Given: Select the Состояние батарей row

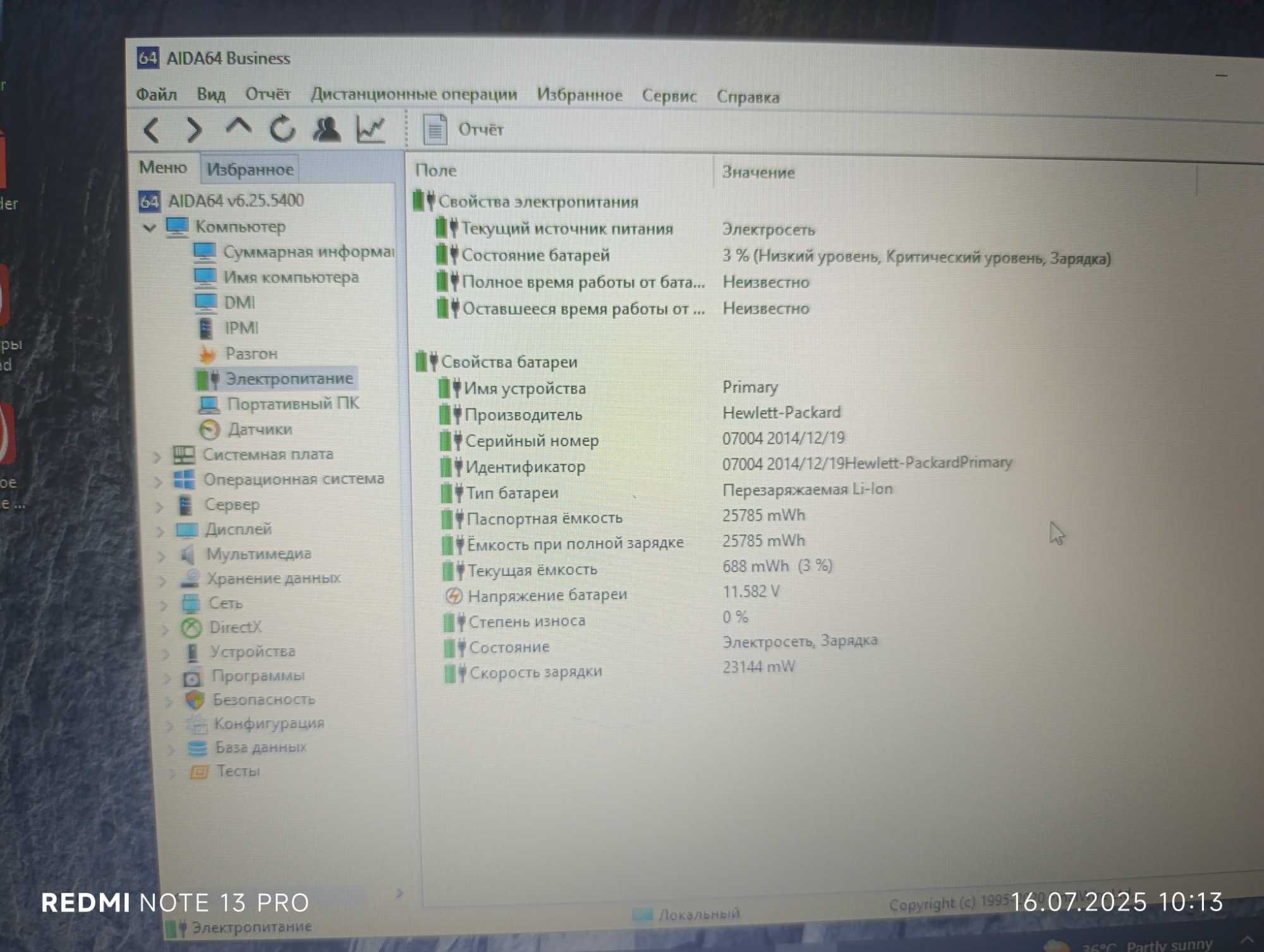Looking at the screenshot, I should tap(774, 257).
